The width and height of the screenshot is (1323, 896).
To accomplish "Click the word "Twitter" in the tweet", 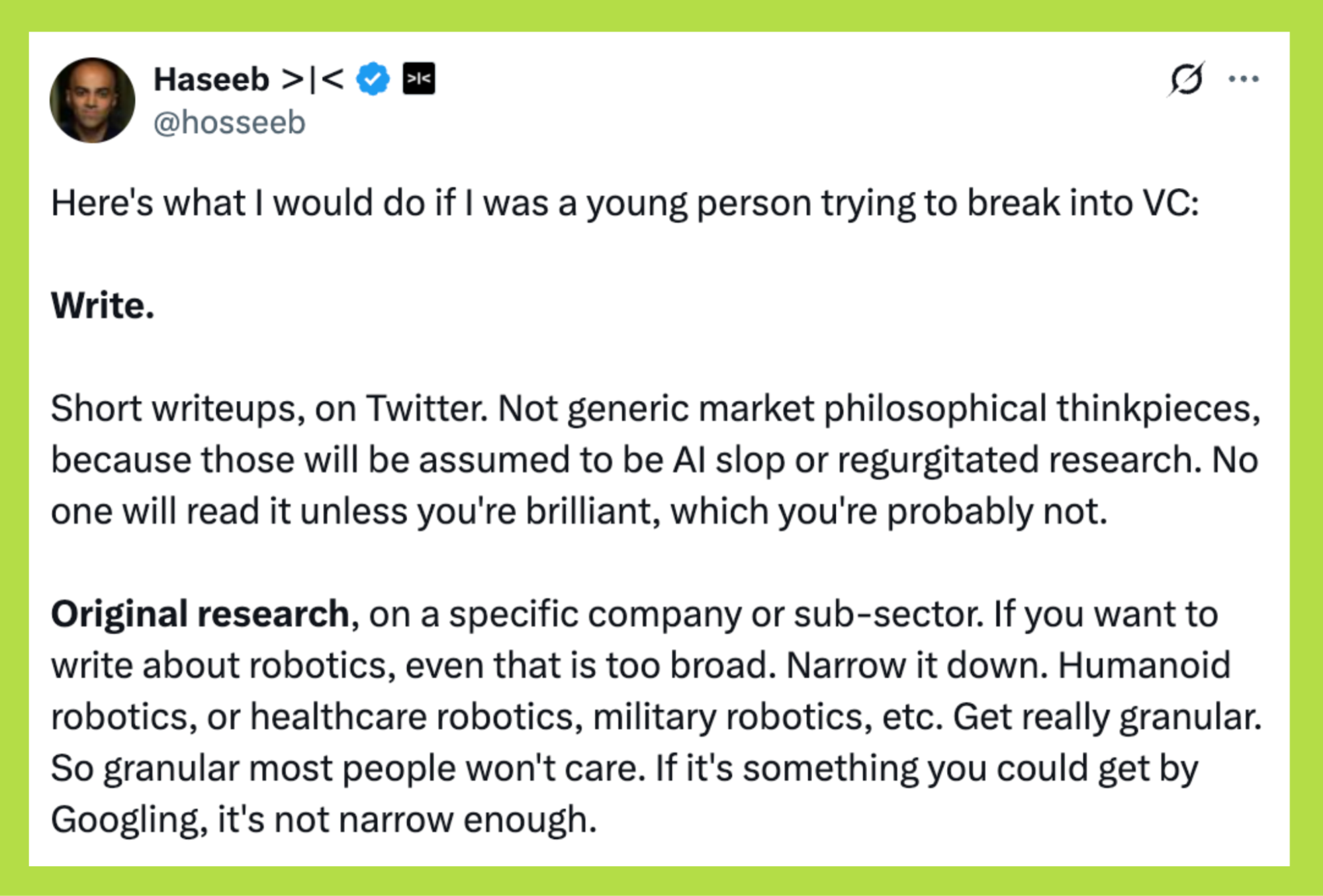I will click(426, 408).
